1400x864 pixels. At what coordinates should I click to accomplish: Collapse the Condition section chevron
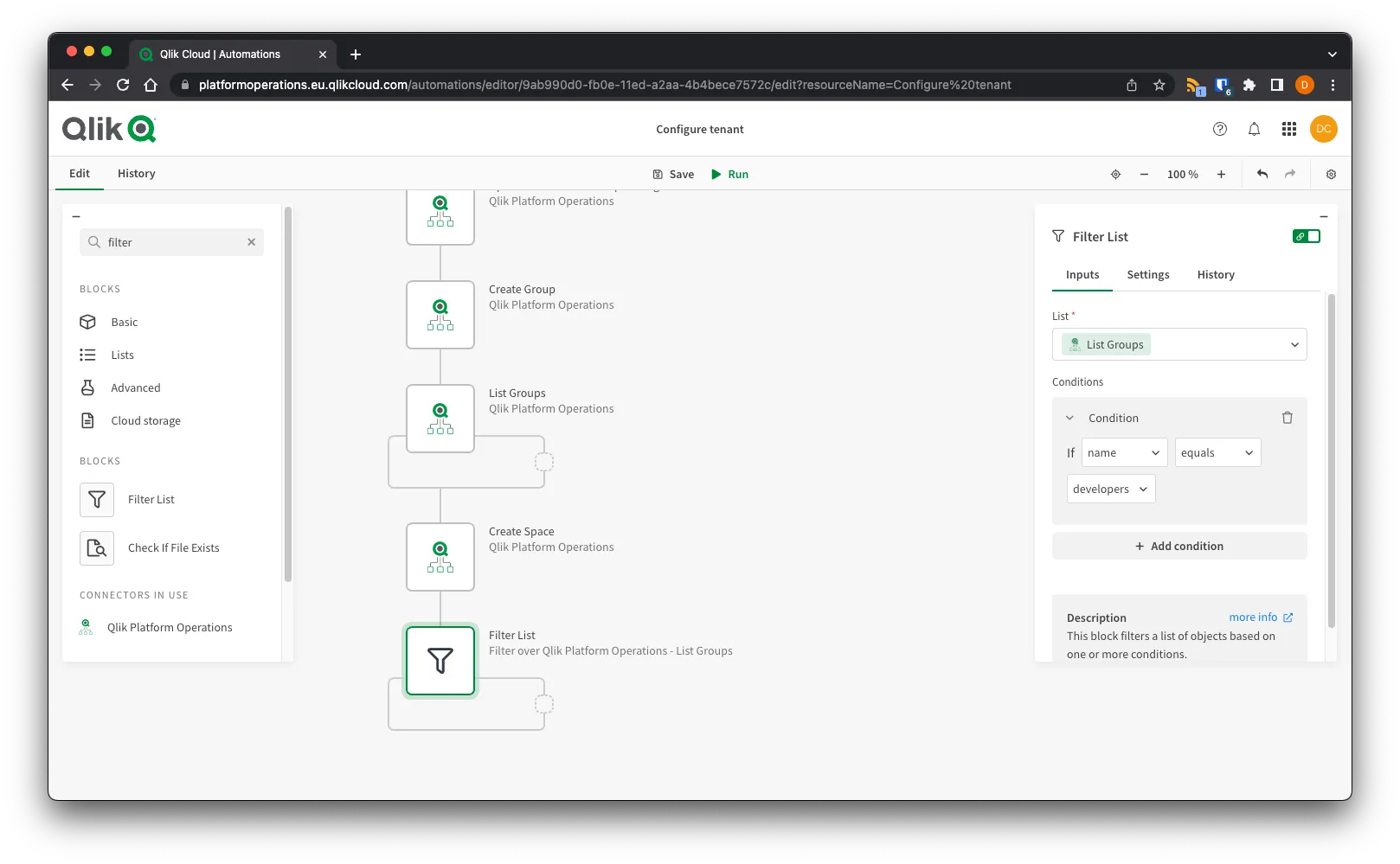[x=1069, y=418]
